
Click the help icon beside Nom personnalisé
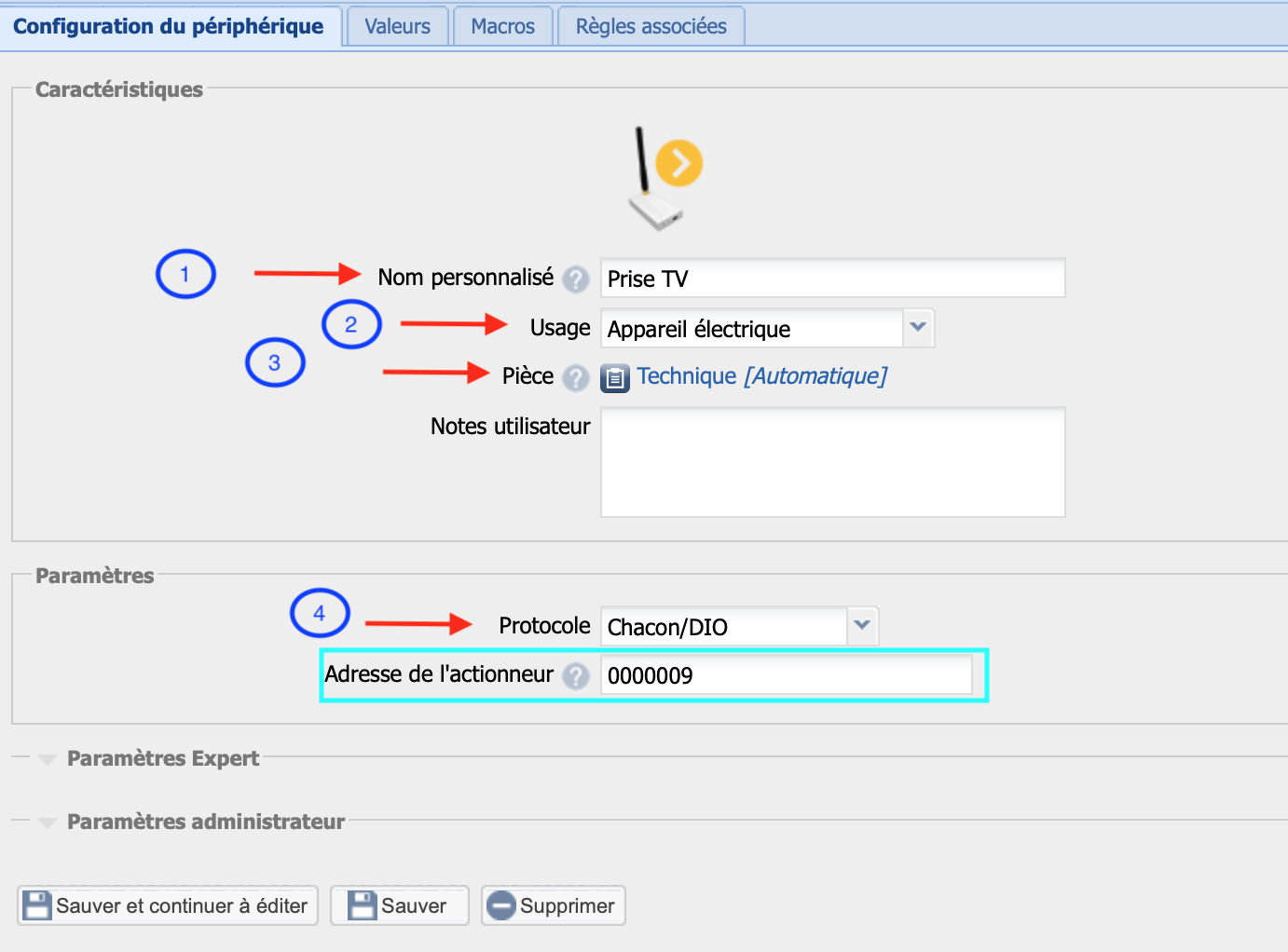point(576,279)
